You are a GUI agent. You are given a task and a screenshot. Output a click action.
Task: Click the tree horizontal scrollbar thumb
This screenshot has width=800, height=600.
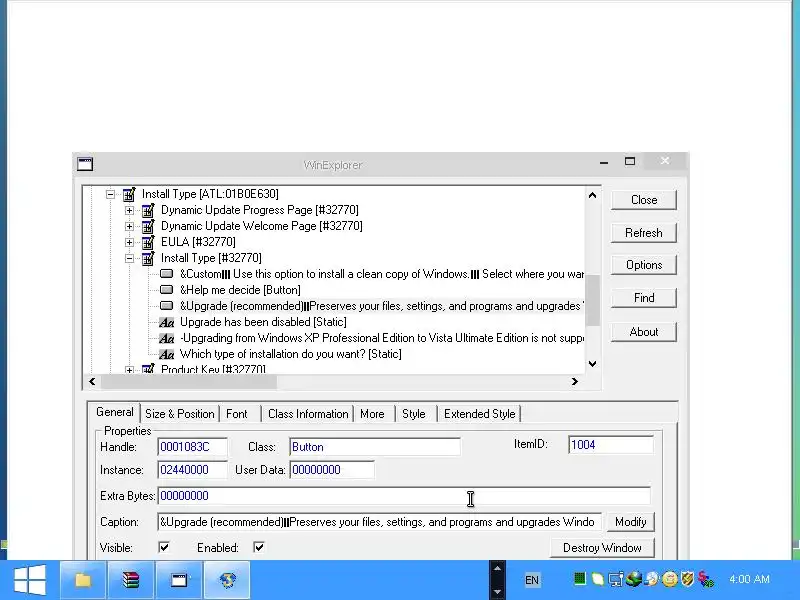coord(189,382)
